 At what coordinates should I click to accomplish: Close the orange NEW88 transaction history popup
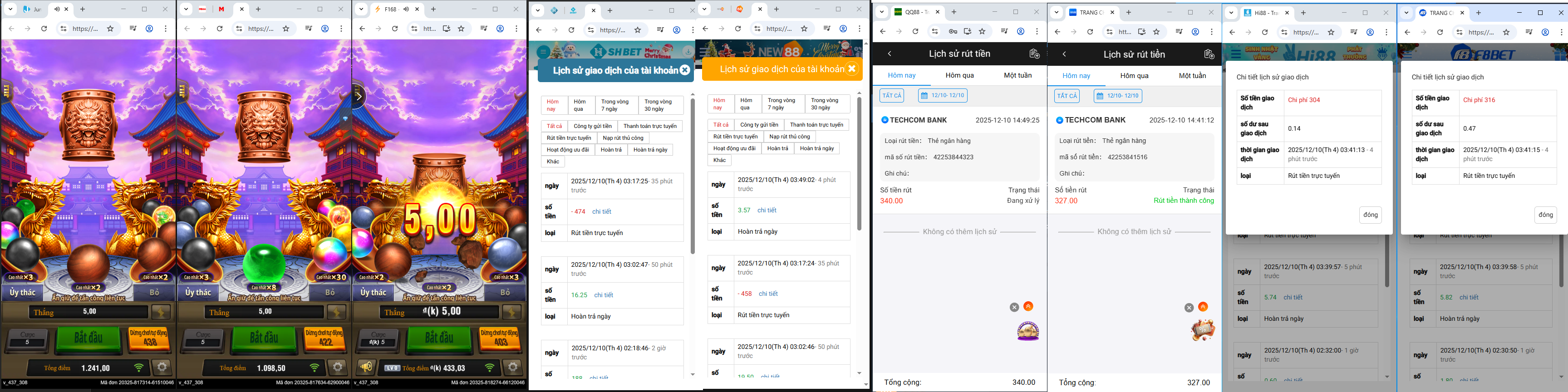pos(852,69)
